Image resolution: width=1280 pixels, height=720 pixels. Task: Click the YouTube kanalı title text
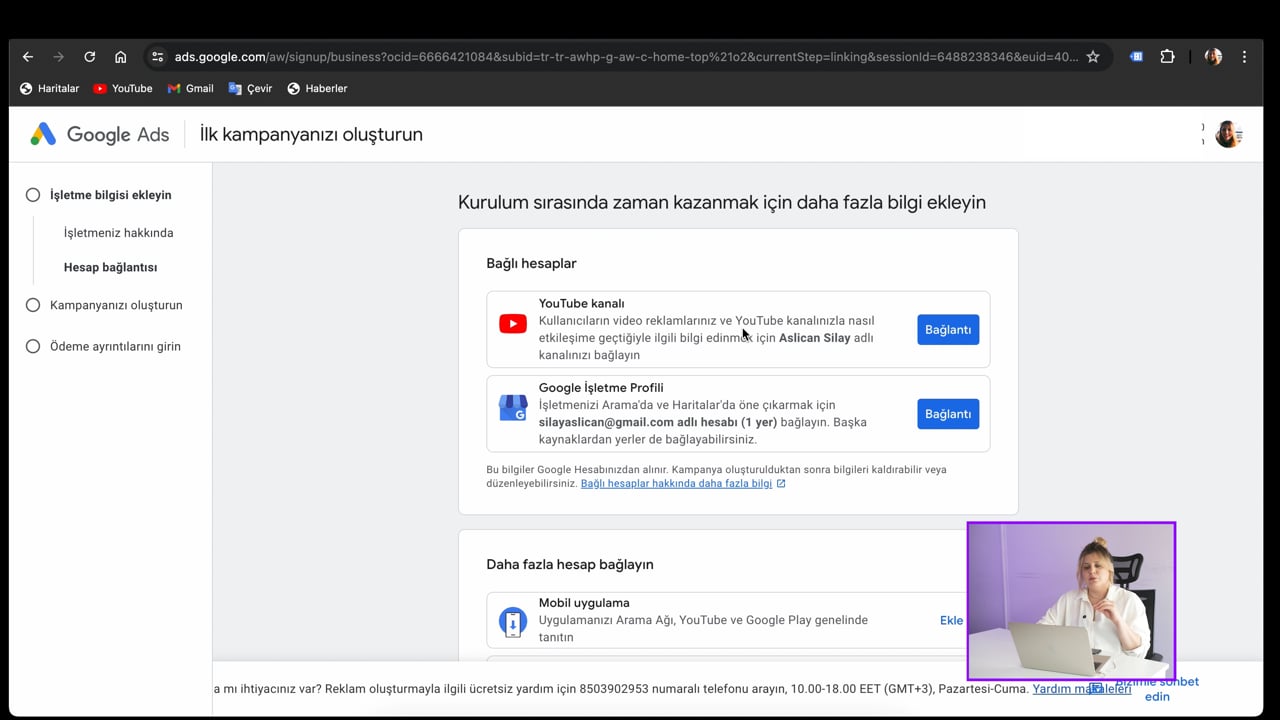(x=581, y=304)
